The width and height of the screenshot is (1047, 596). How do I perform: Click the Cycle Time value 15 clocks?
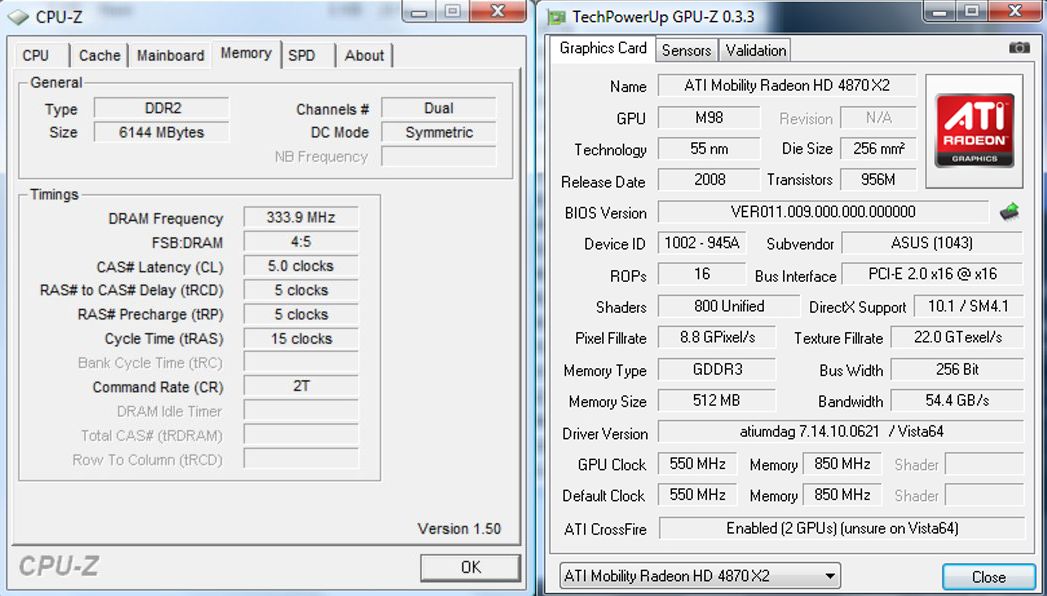pos(301,338)
